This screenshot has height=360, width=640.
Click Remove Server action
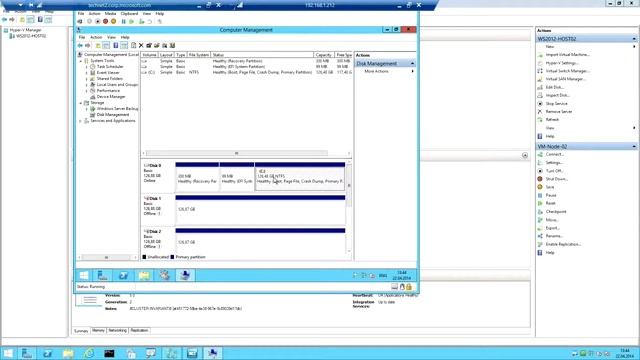[559, 111]
